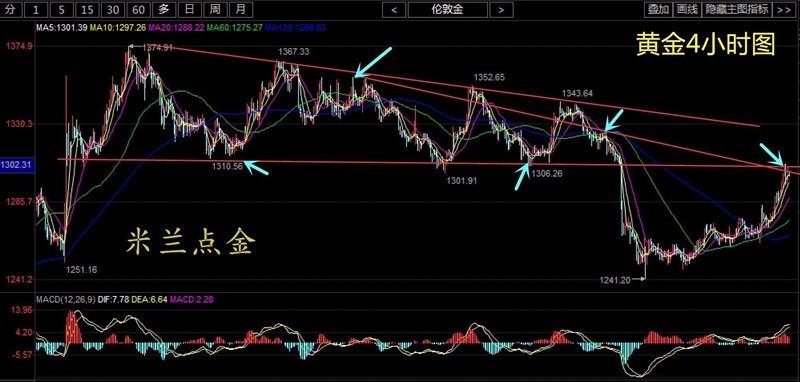Click the MA10:1297.26 indicator label
800x382 pixels.
[x=118, y=27]
